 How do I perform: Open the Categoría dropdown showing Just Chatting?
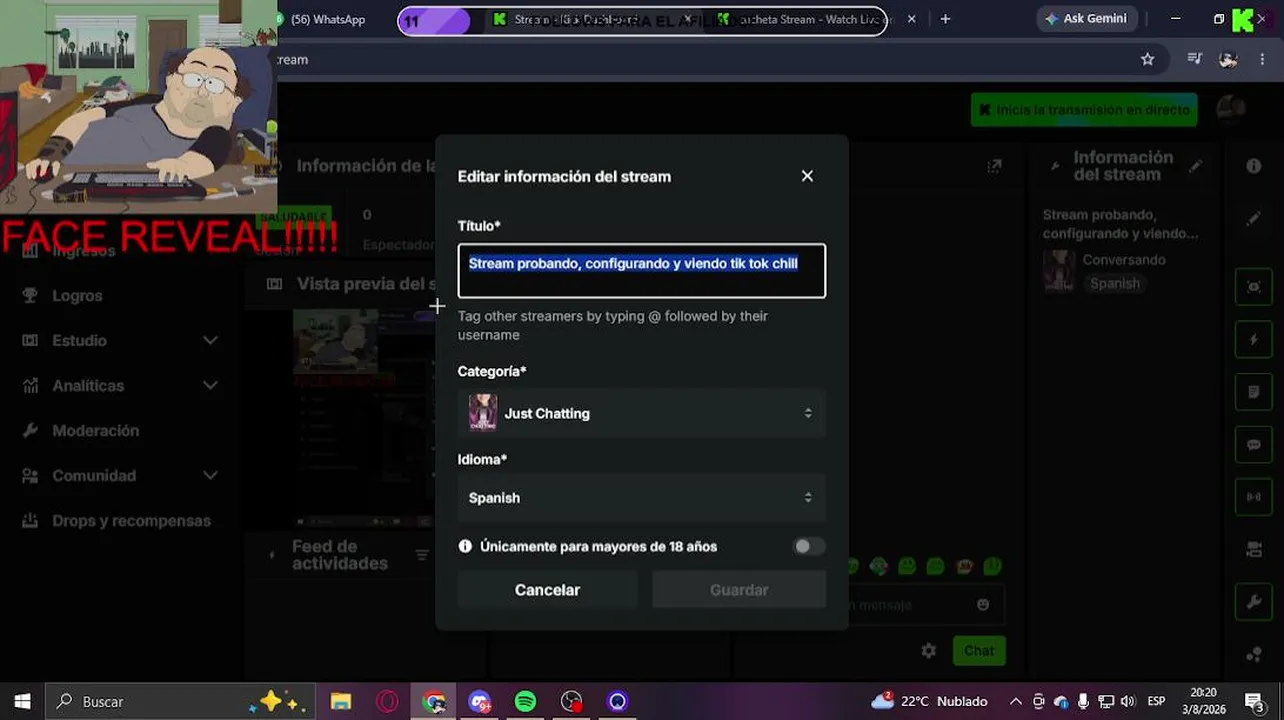pyautogui.click(x=642, y=413)
